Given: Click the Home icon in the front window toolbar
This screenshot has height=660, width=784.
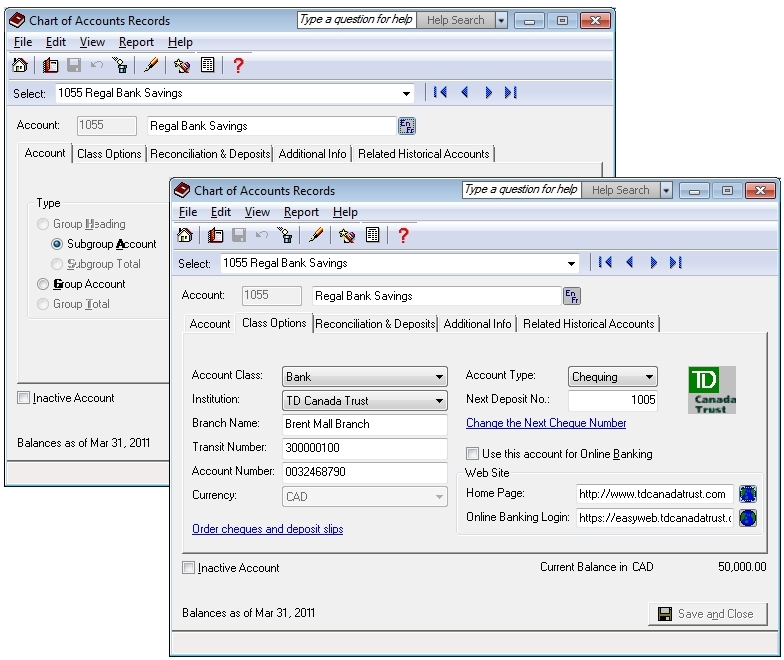Looking at the screenshot, I should click(x=185, y=236).
